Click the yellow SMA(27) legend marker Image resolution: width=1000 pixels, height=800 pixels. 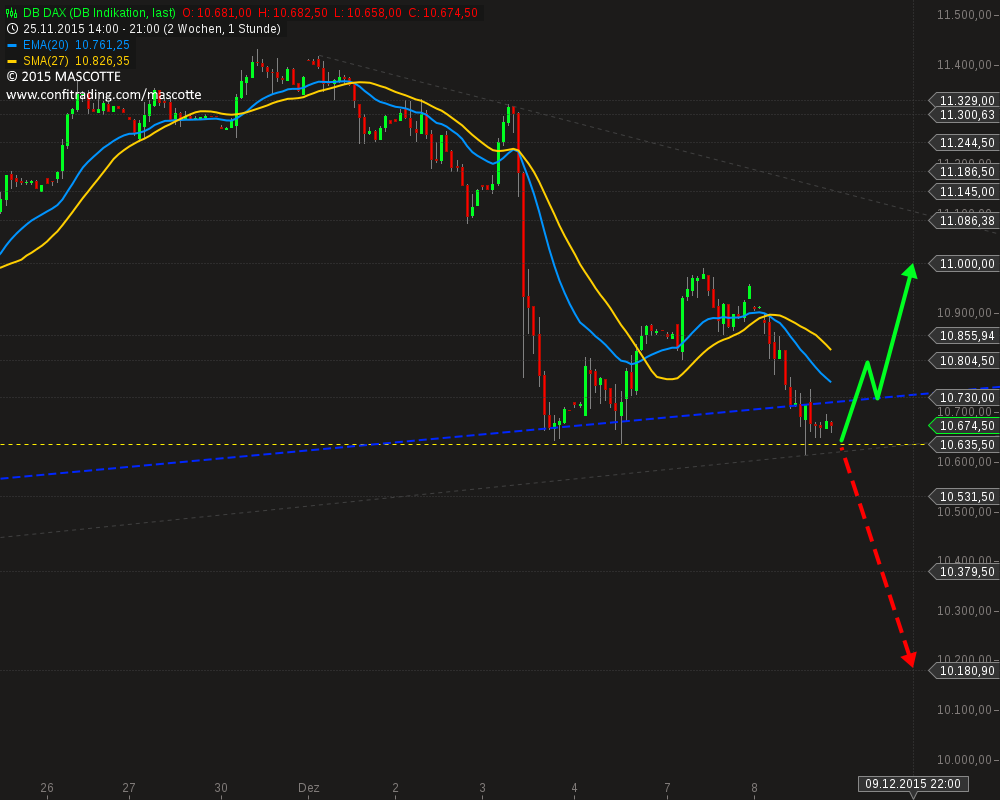pyautogui.click(x=12, y=61)
